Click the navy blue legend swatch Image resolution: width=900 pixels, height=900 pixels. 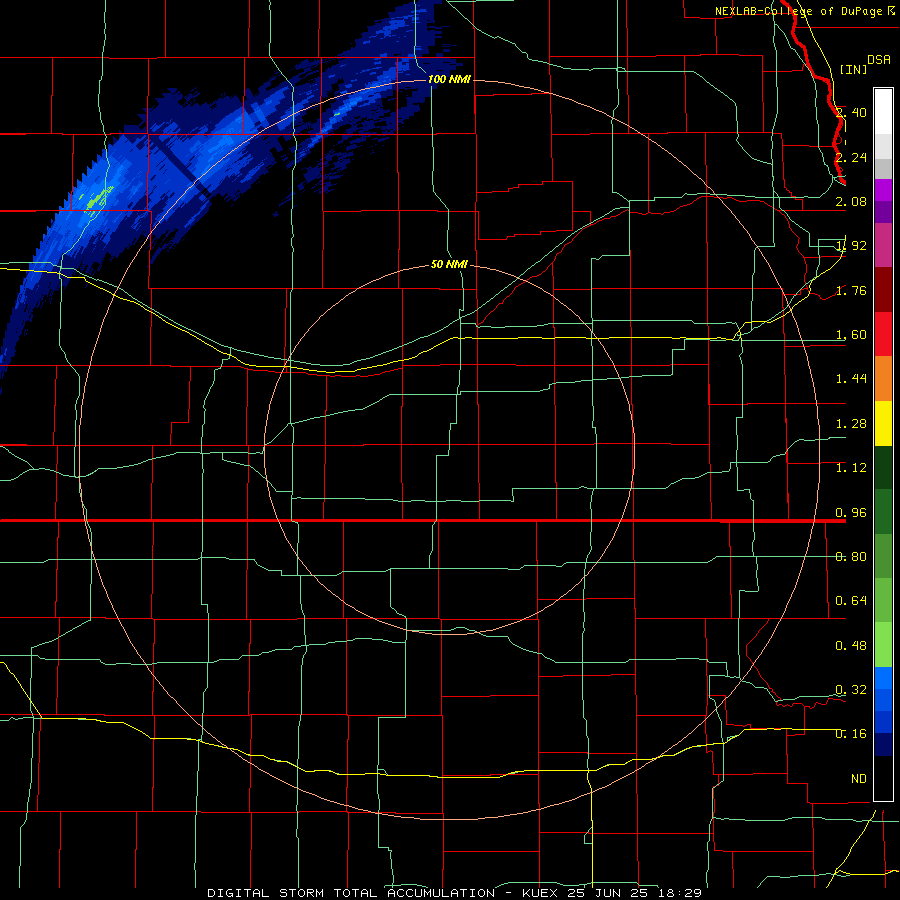tap(883, 745)
